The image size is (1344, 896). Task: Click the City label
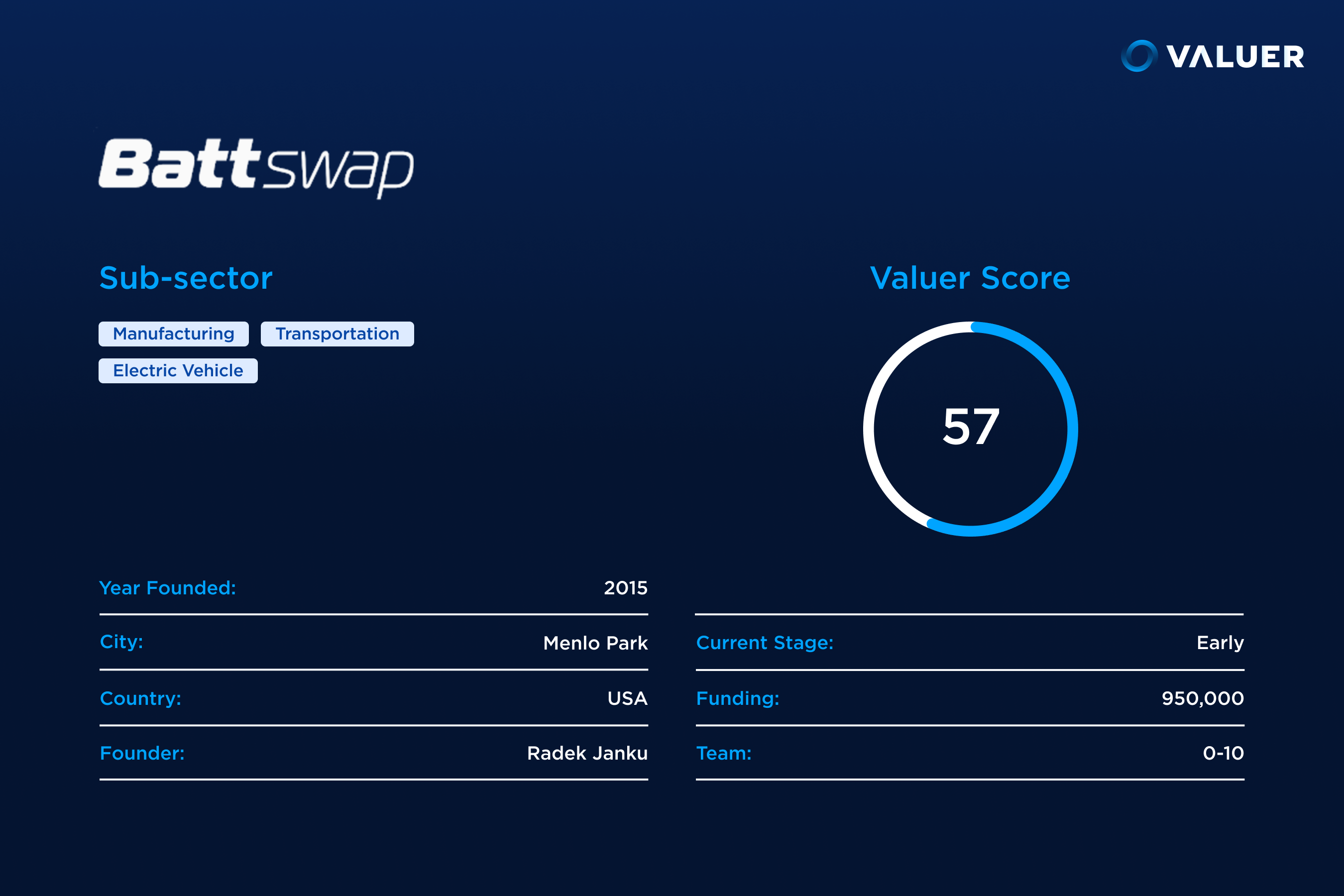click(121, 642)
